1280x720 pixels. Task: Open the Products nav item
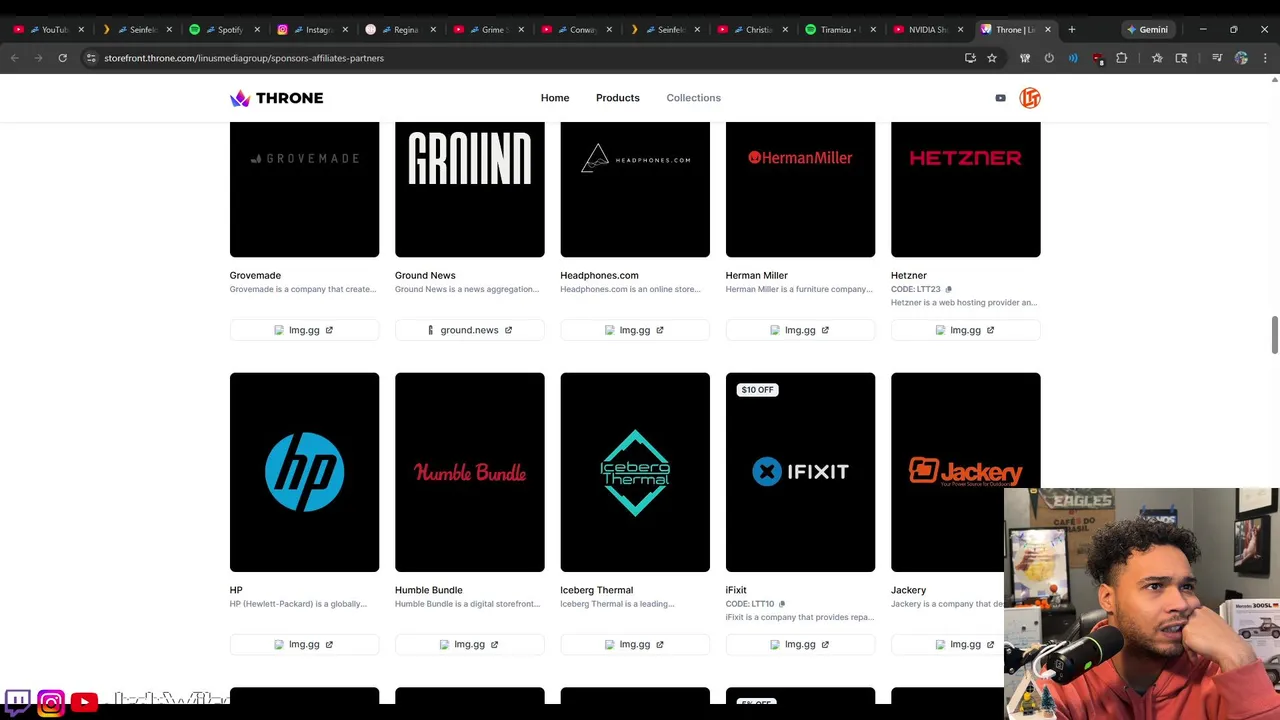(x=617, y=98)
